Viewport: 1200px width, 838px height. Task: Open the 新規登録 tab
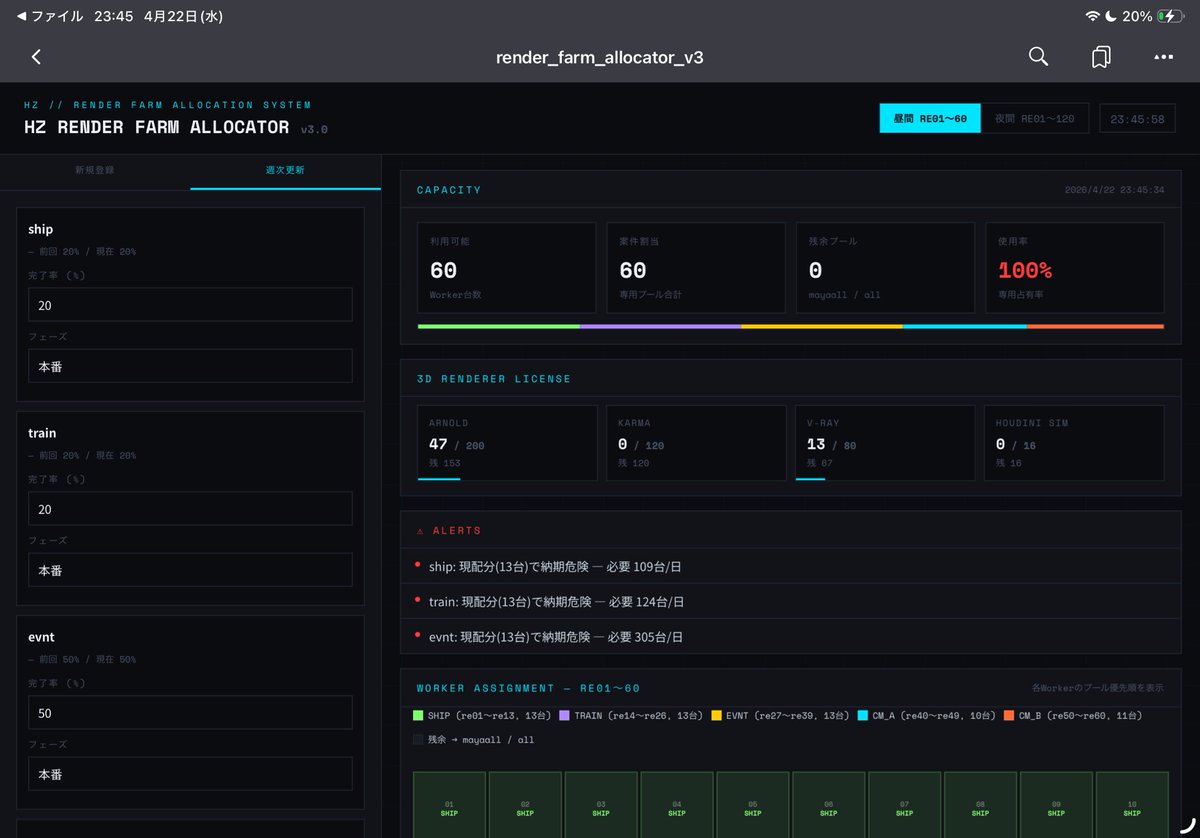coord(95,170)
